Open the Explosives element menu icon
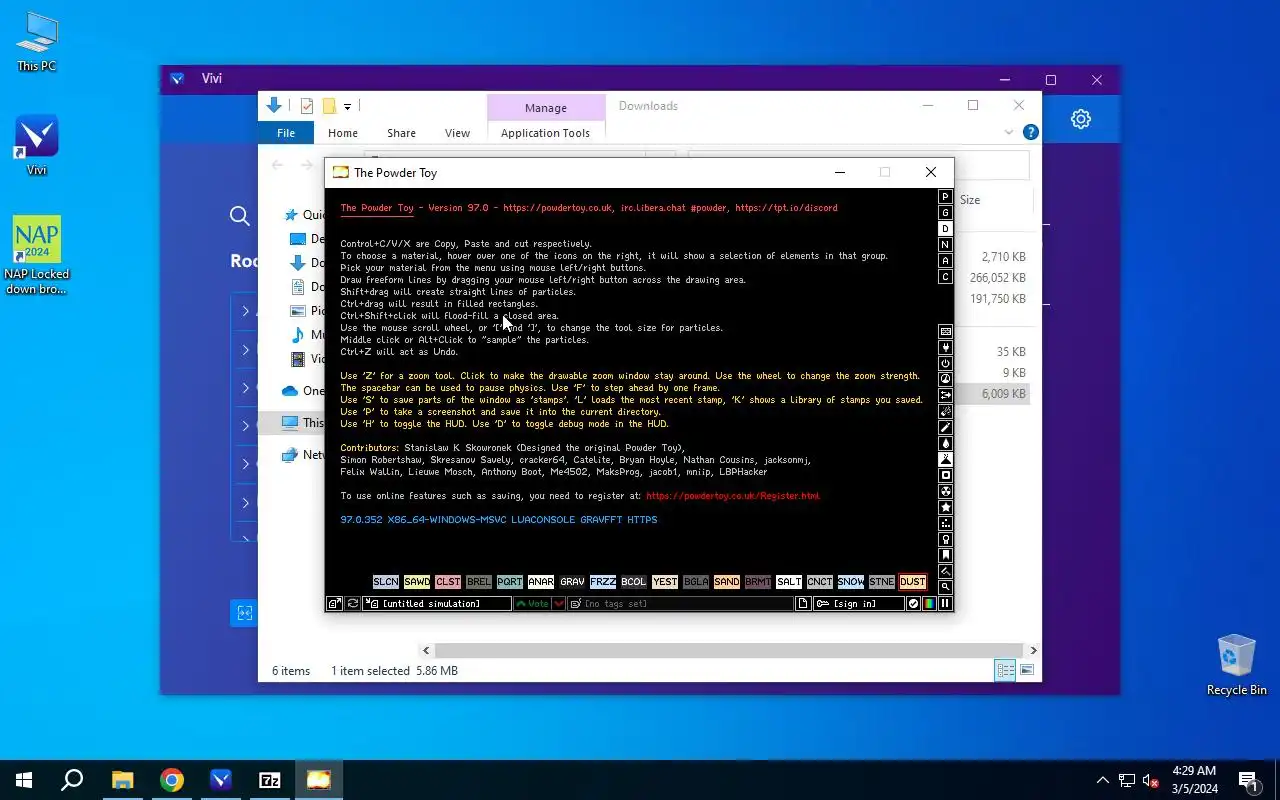 (945, 411)
